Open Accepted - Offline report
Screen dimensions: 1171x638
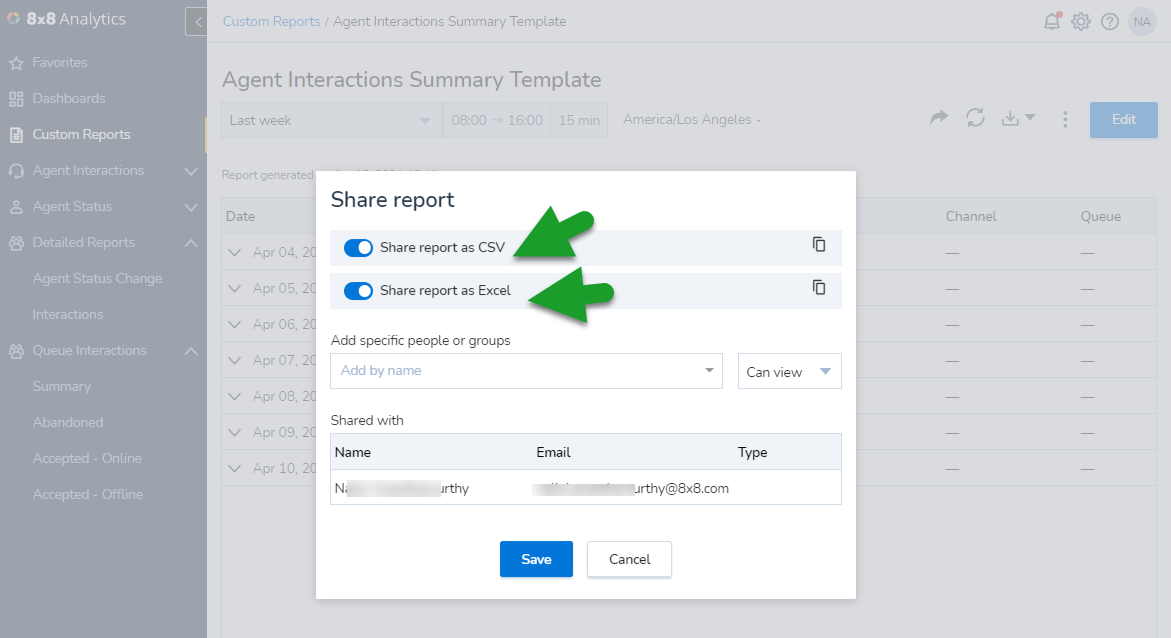(x=87, y=494)
